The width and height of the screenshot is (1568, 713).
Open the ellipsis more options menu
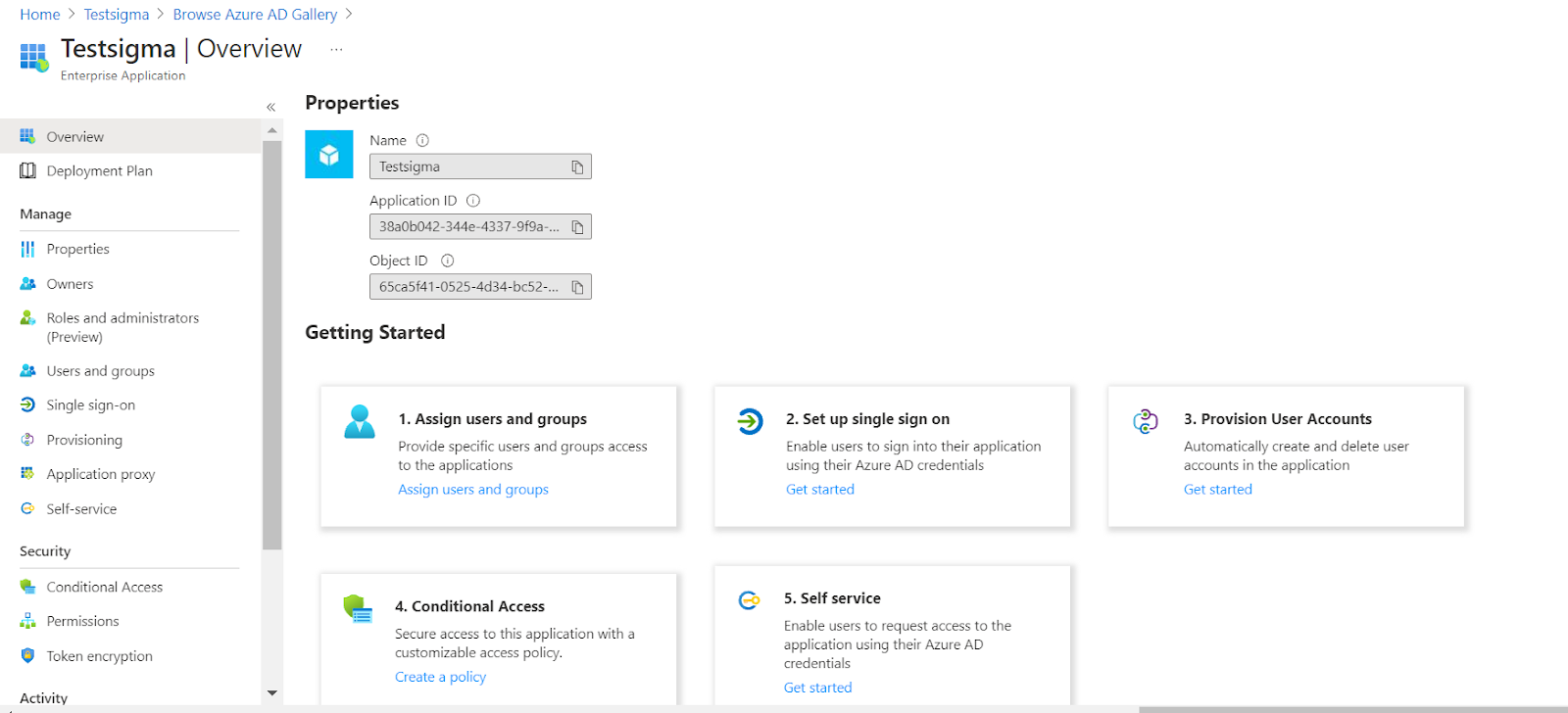[x=336, y=49]
